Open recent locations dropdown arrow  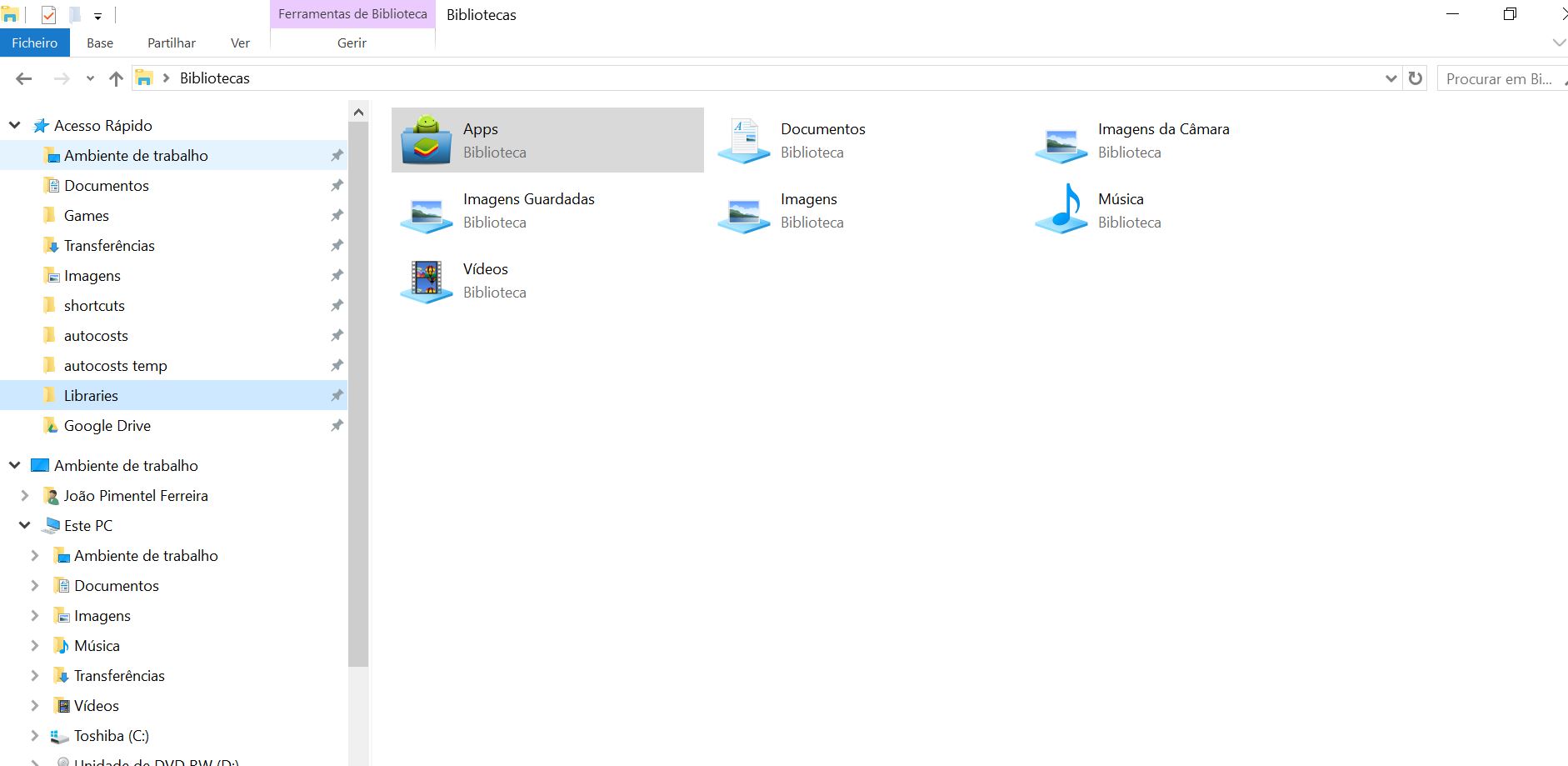pyautogui.click(x=90, y=78)
